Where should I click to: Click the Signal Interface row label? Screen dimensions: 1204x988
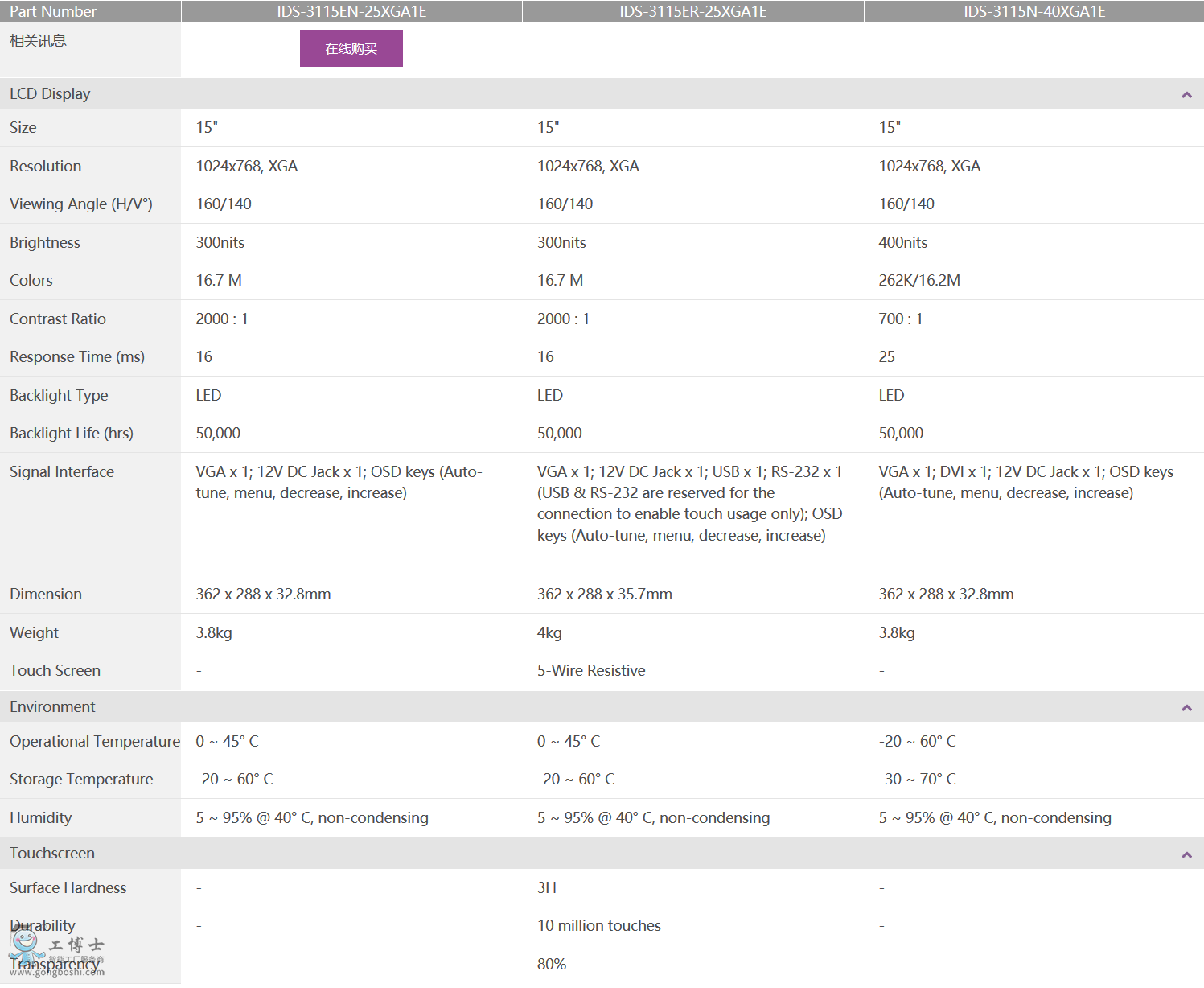pos(62,472)
